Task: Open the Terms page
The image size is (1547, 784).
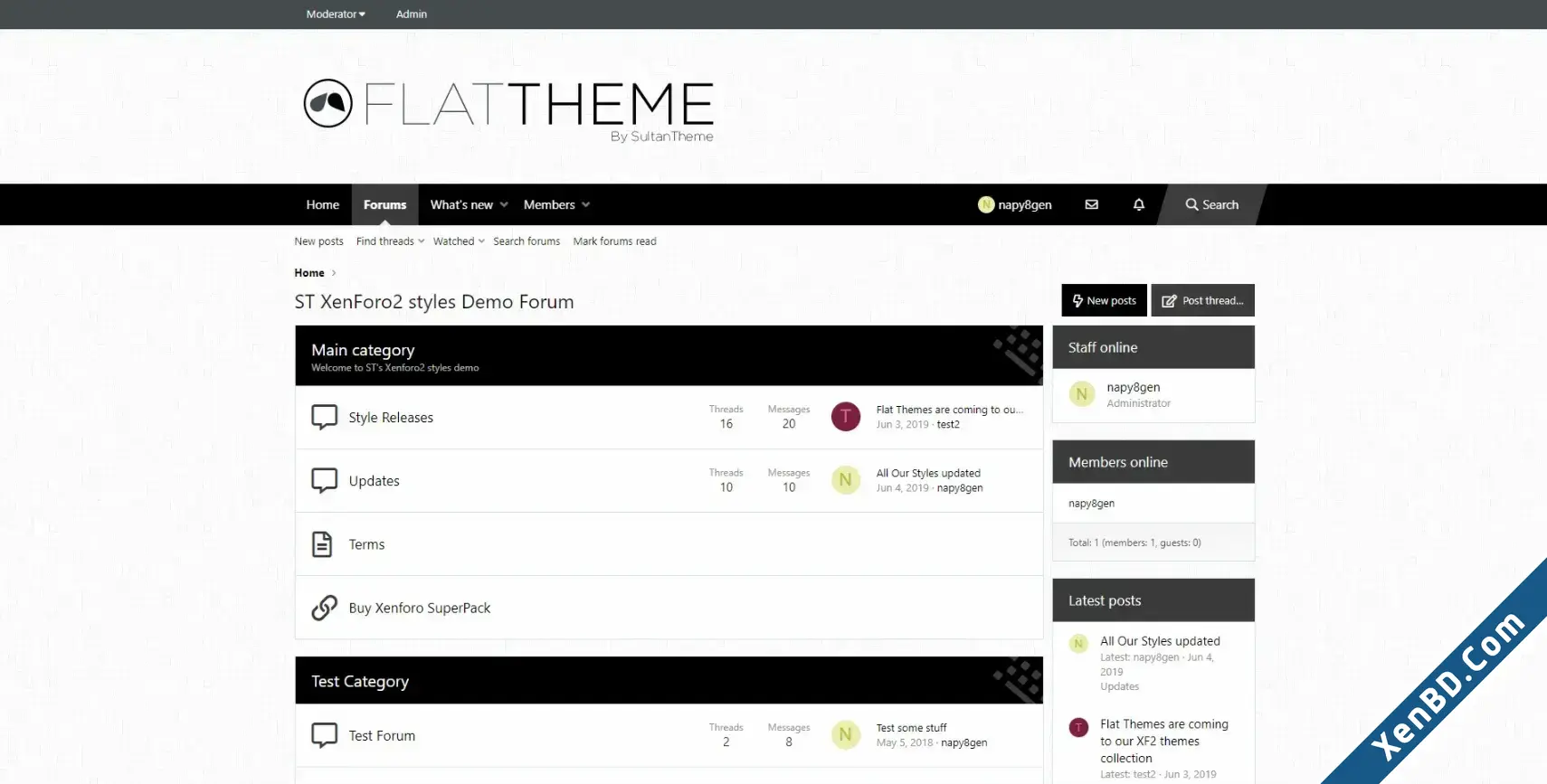Action: coord(366,543)
